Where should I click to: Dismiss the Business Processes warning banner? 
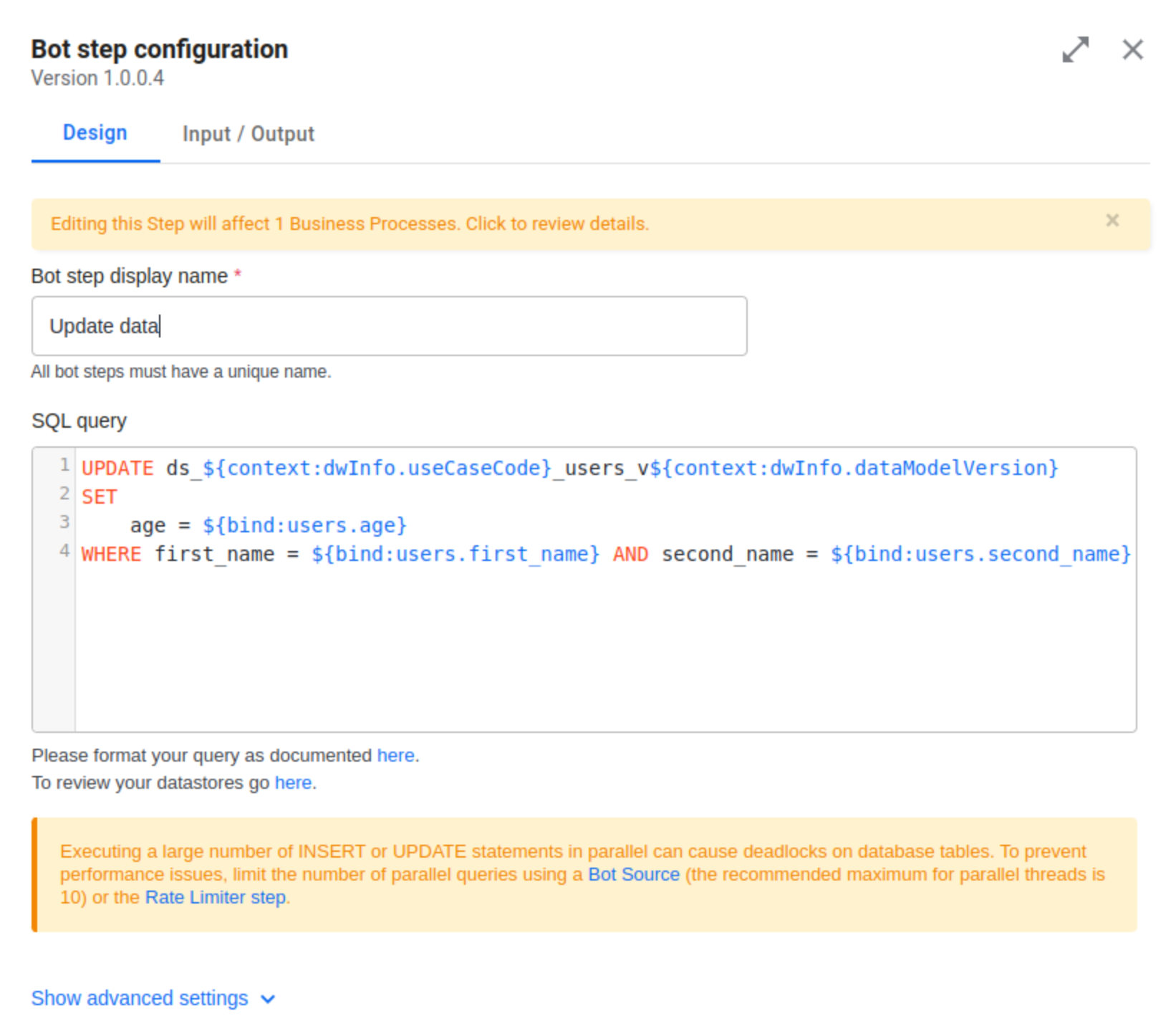pos(1112,221)
